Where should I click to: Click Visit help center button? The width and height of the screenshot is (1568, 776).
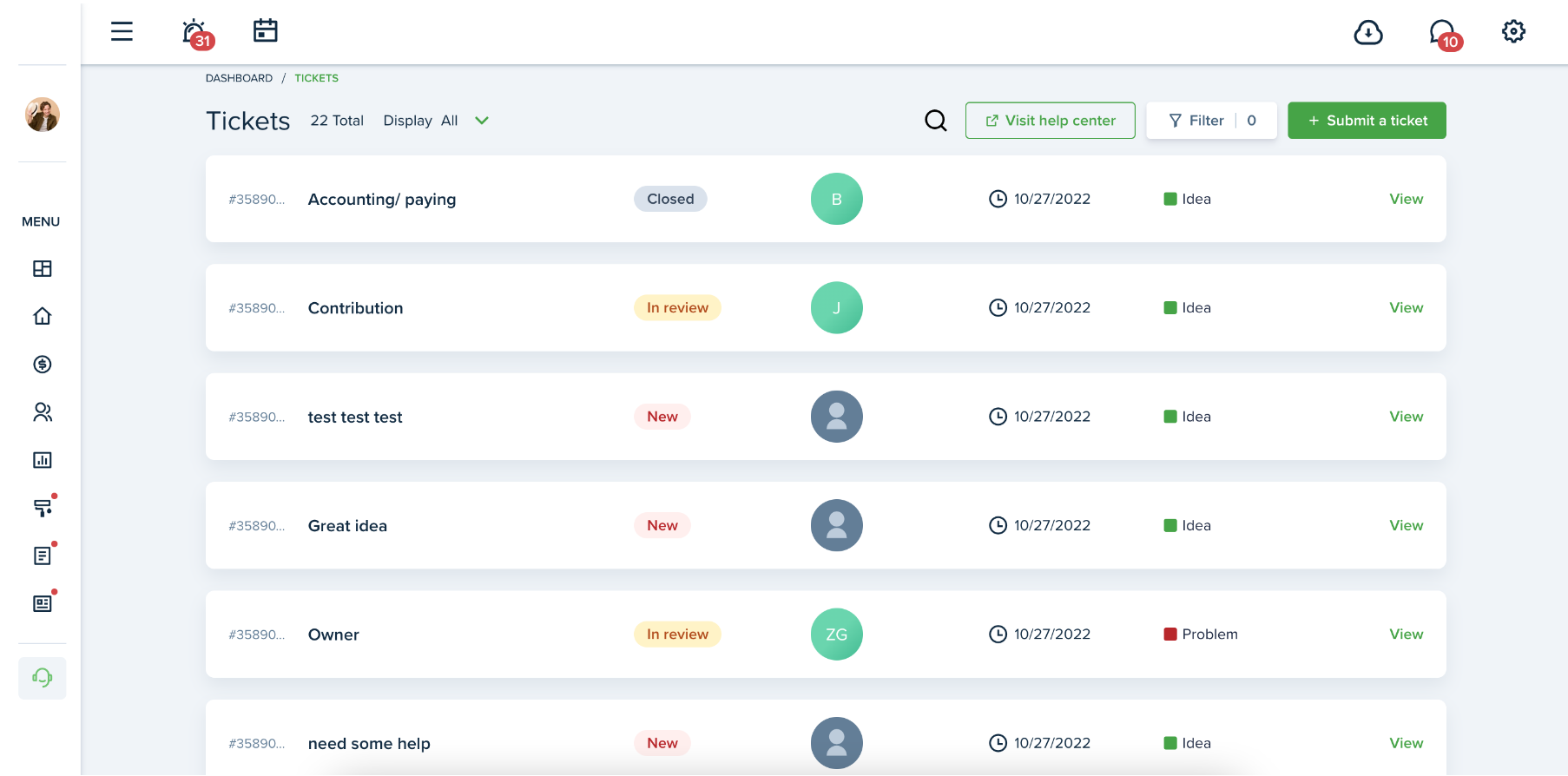pos(1050,121)
